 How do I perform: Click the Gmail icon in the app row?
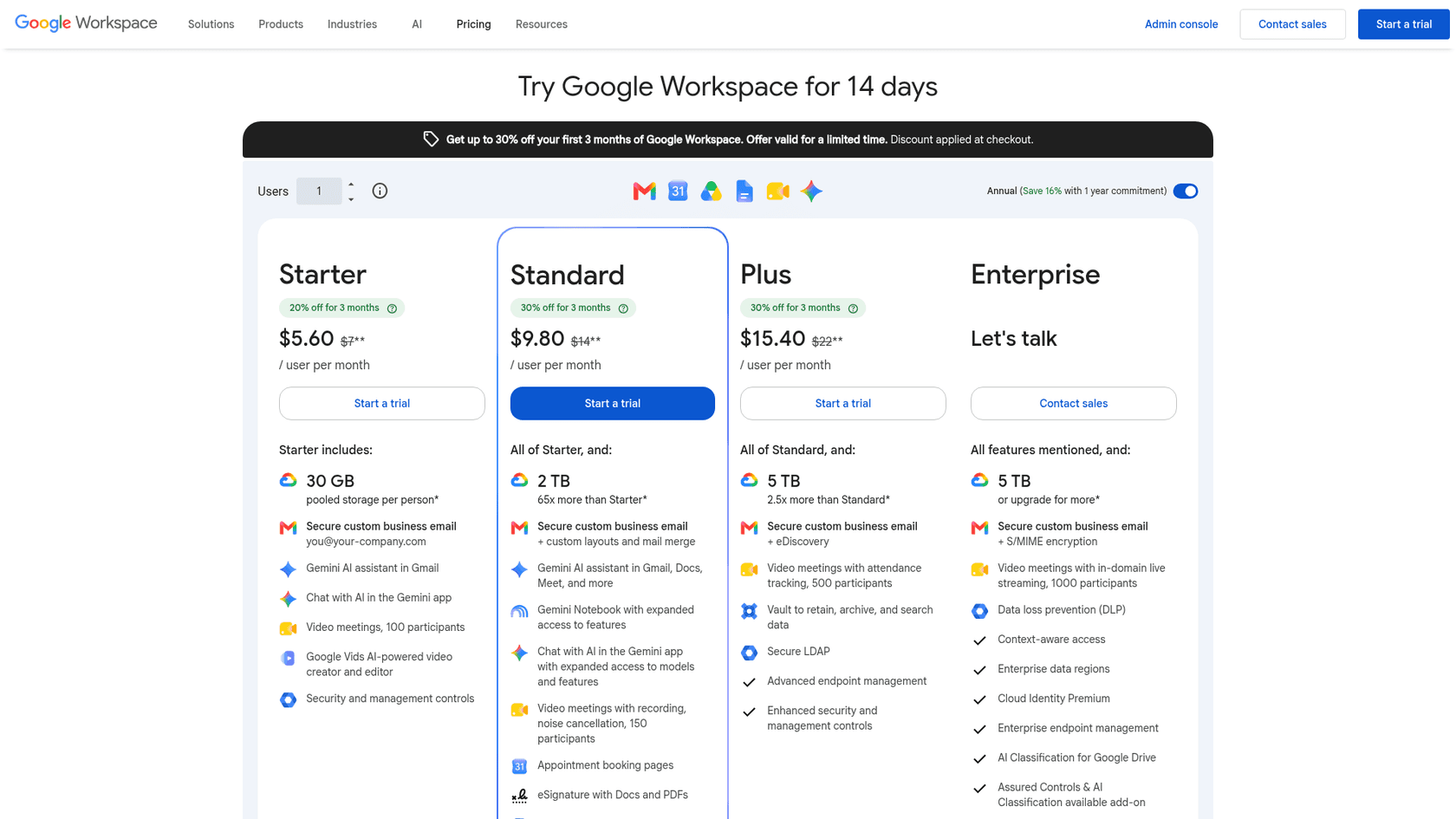tap(644, 192)
